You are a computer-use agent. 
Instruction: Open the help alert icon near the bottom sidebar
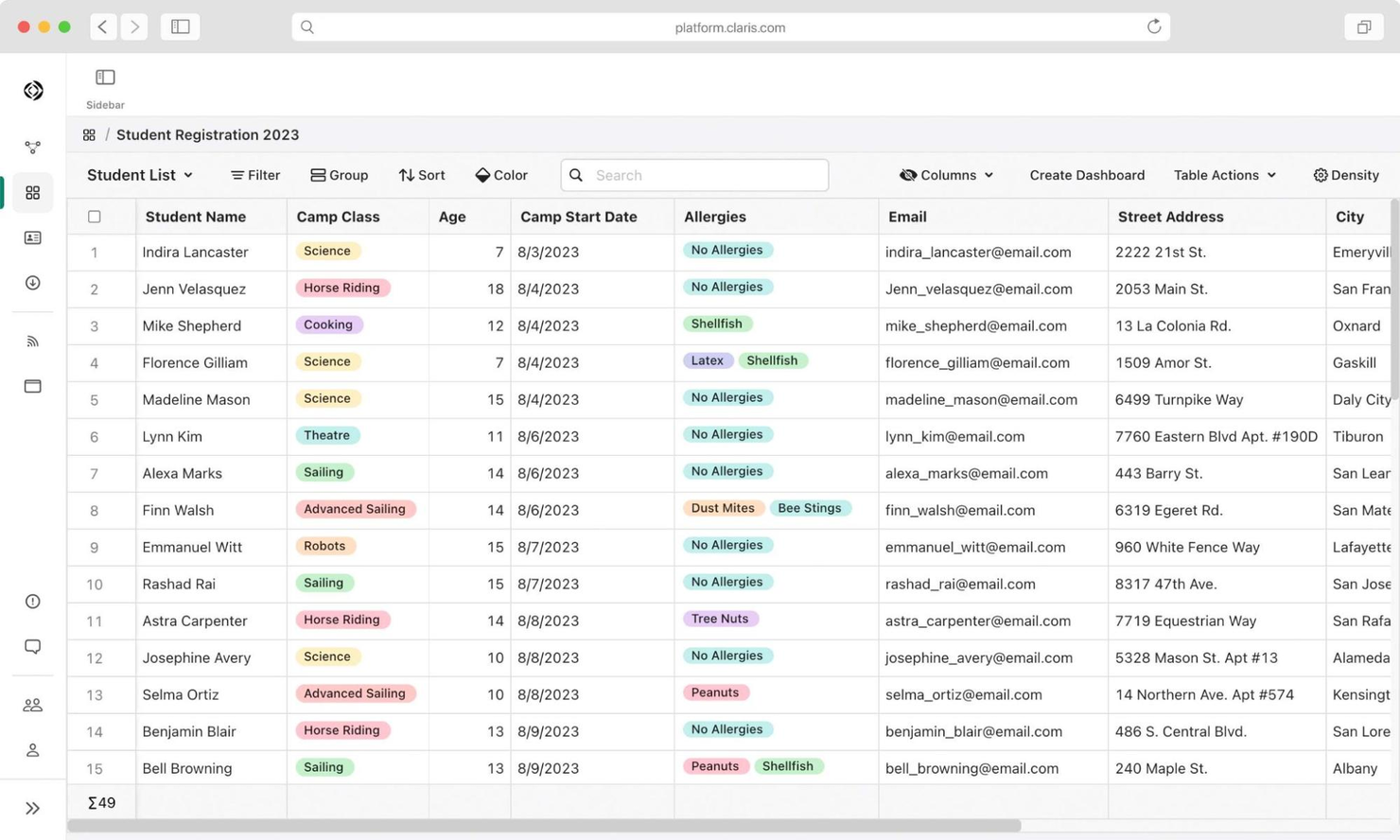click(32, 601)
